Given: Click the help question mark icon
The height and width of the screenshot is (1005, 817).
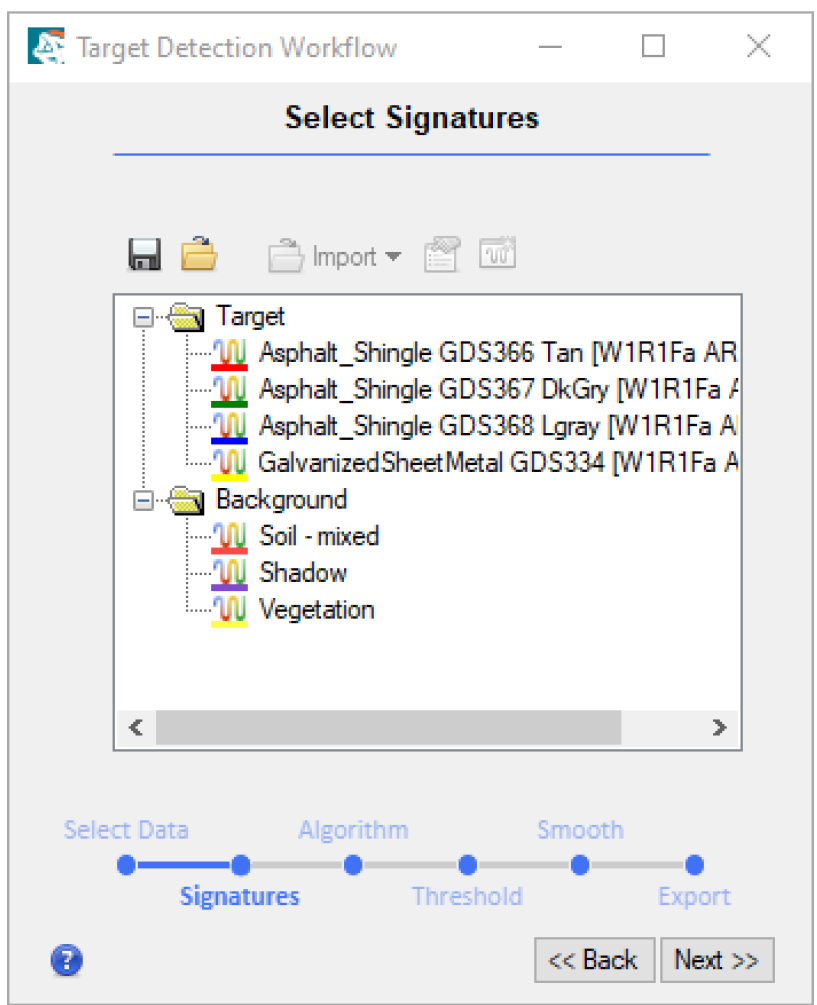Looking at the screenshot, I should (x=66, y=961).
